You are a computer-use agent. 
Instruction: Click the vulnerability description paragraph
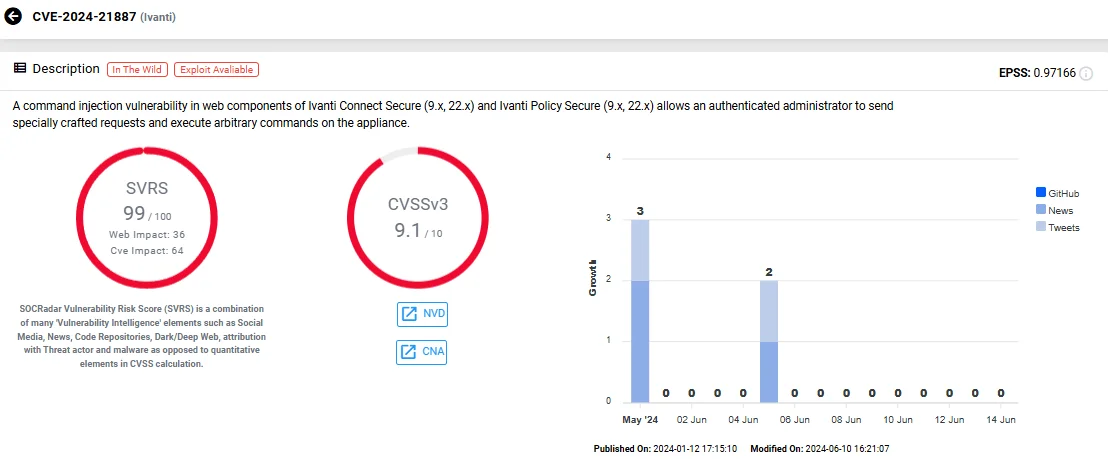pyautogui.click(x=453, y=114)
